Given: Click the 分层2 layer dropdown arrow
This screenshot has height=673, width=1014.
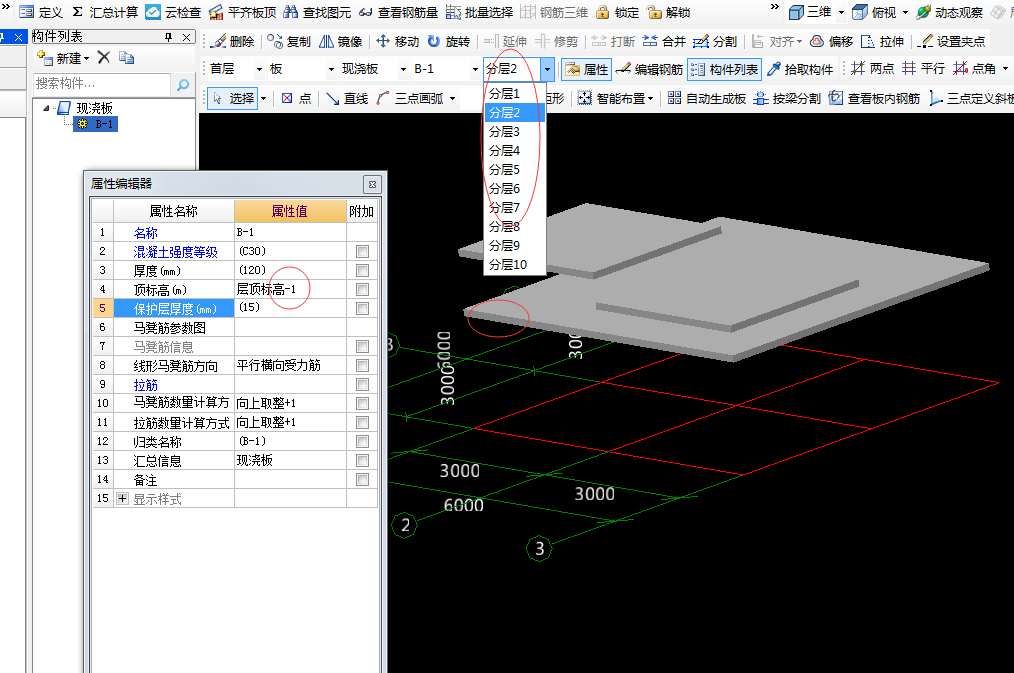Looking at the screenshot, I should click(547, 69).
